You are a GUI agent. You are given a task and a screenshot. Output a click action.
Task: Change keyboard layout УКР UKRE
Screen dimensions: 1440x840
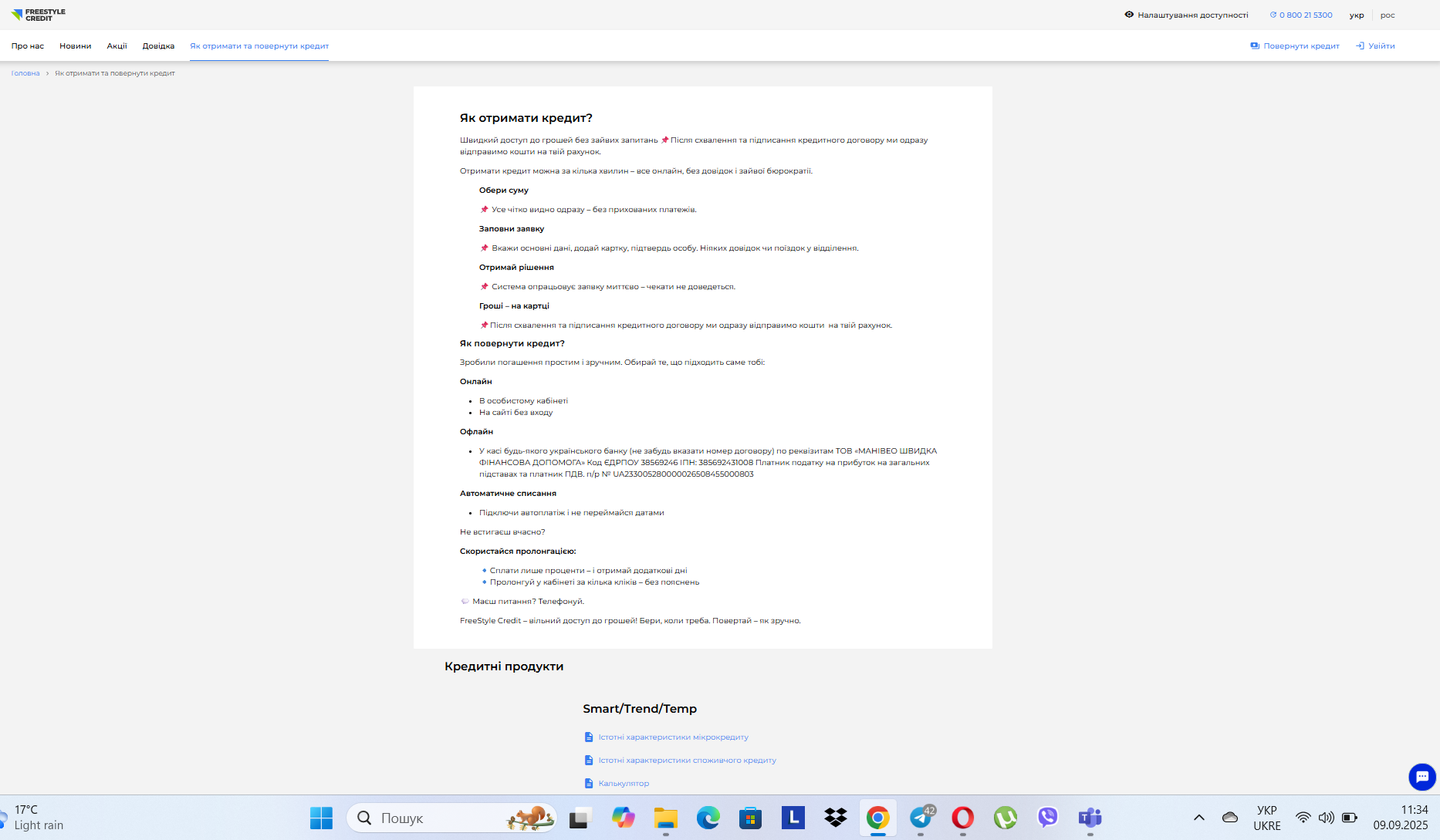1267,818
